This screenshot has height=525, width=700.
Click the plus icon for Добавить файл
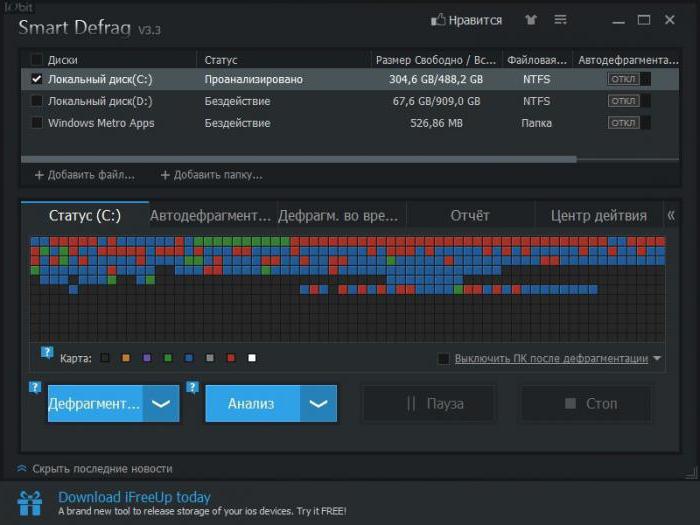tap(39, 175)
